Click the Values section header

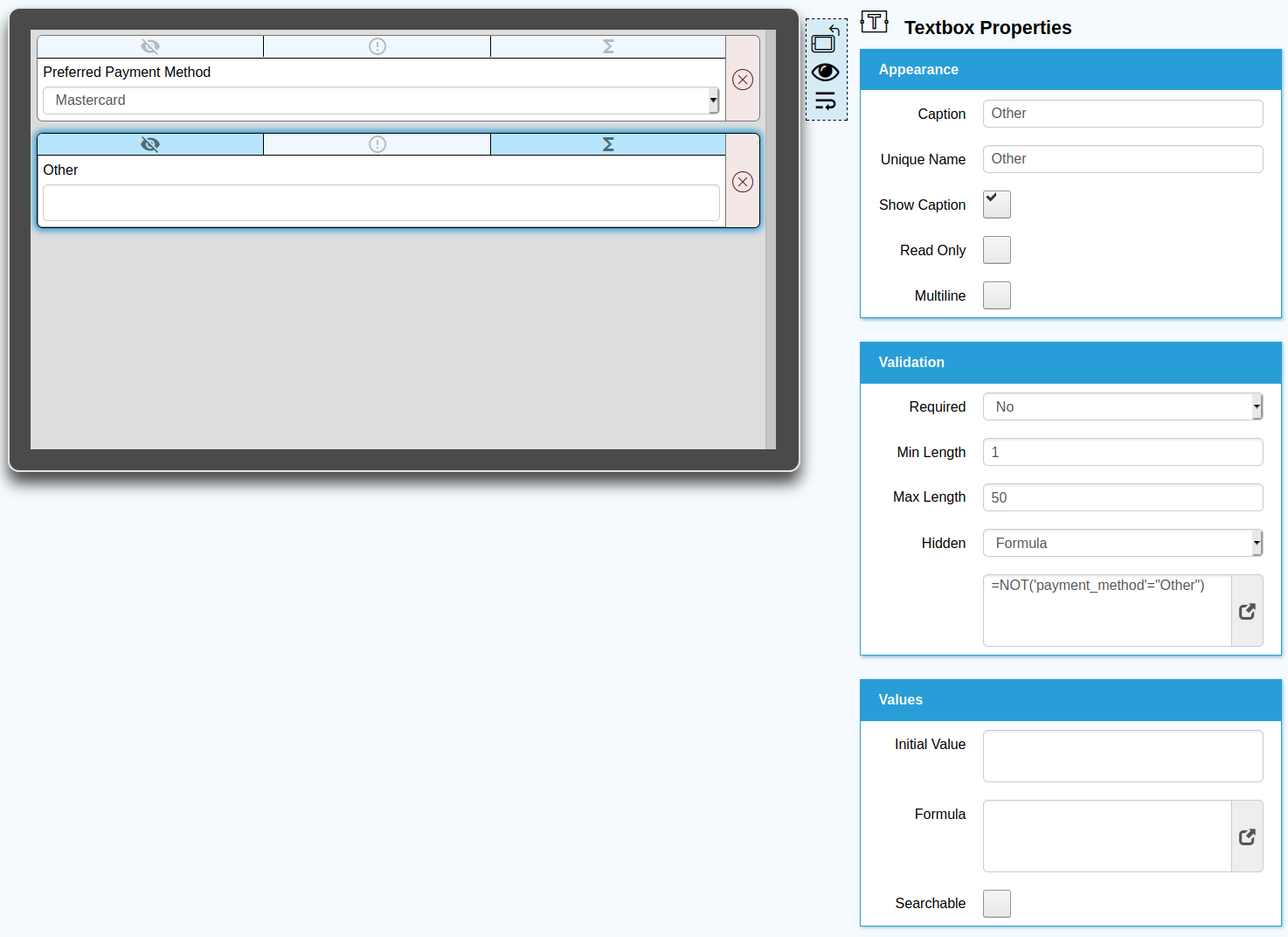[x=1070, y=700]
